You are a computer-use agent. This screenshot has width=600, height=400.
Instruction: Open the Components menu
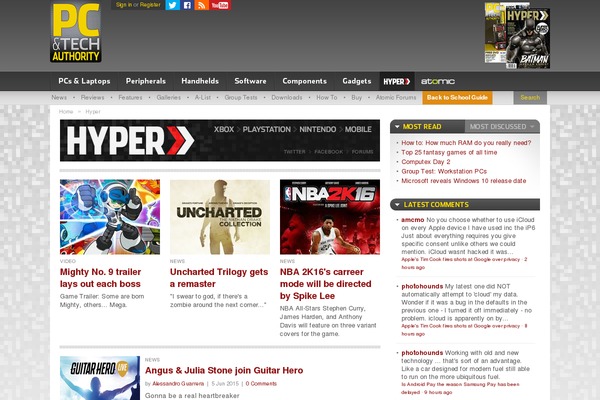(305, 81)
